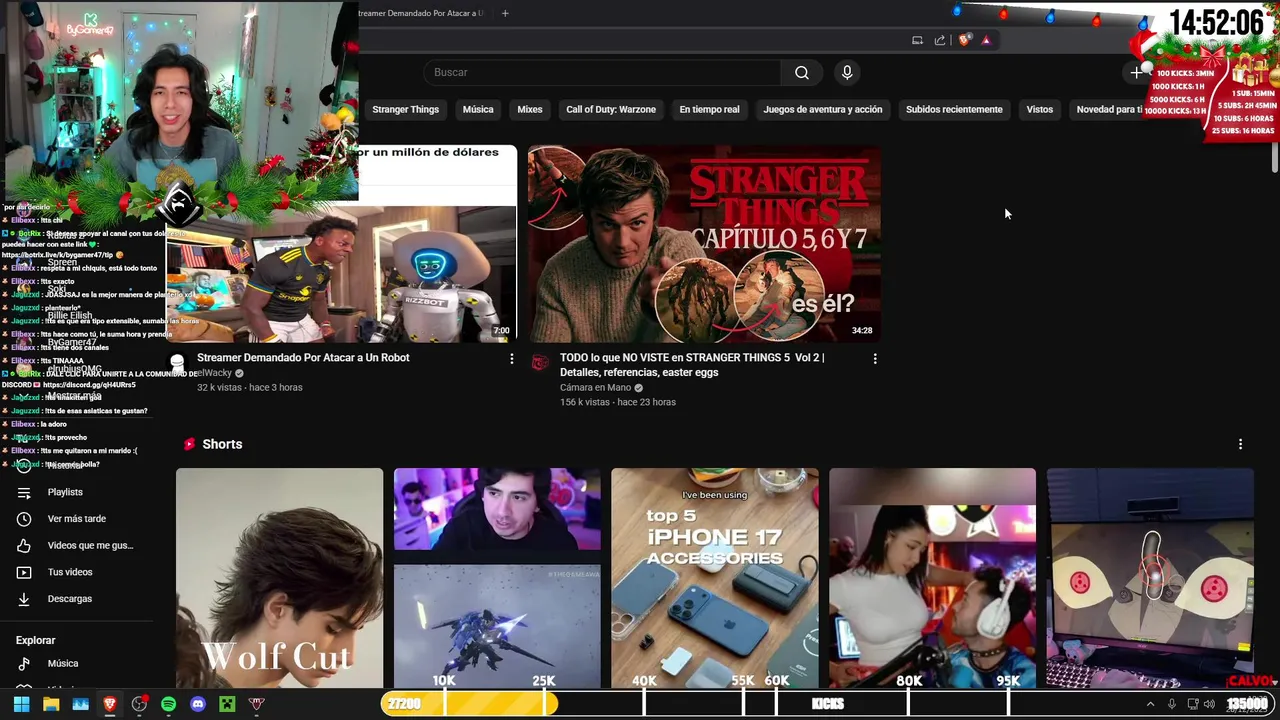Open Brave Shields lion icon
Image resolution: width=1280 pixels, height=720 pixels.
pos(964,40)
